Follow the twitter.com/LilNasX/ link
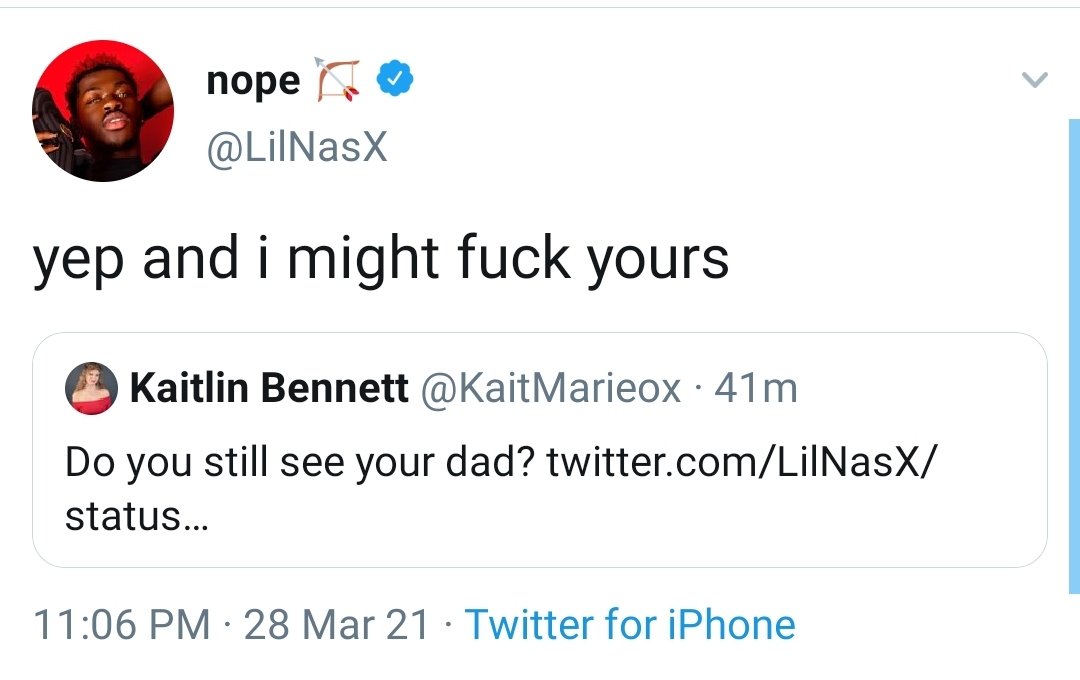 [x=745, y=464]
